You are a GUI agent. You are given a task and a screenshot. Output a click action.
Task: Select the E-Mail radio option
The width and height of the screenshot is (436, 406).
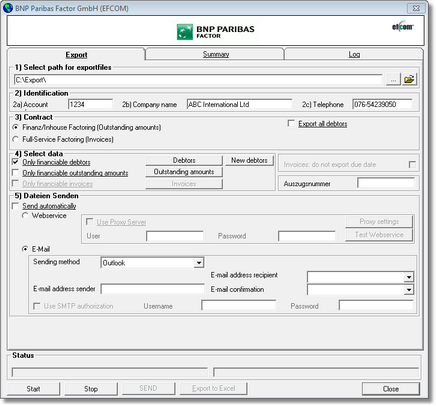click(25, 249)
